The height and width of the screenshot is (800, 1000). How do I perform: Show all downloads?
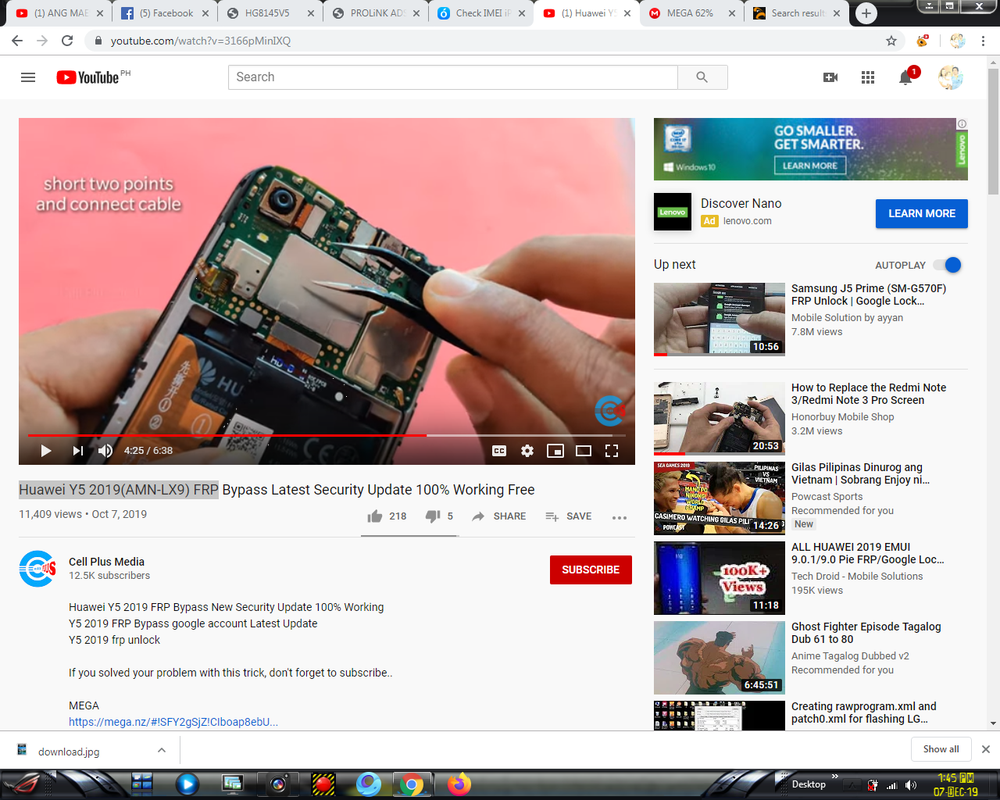tap(941, 749)
